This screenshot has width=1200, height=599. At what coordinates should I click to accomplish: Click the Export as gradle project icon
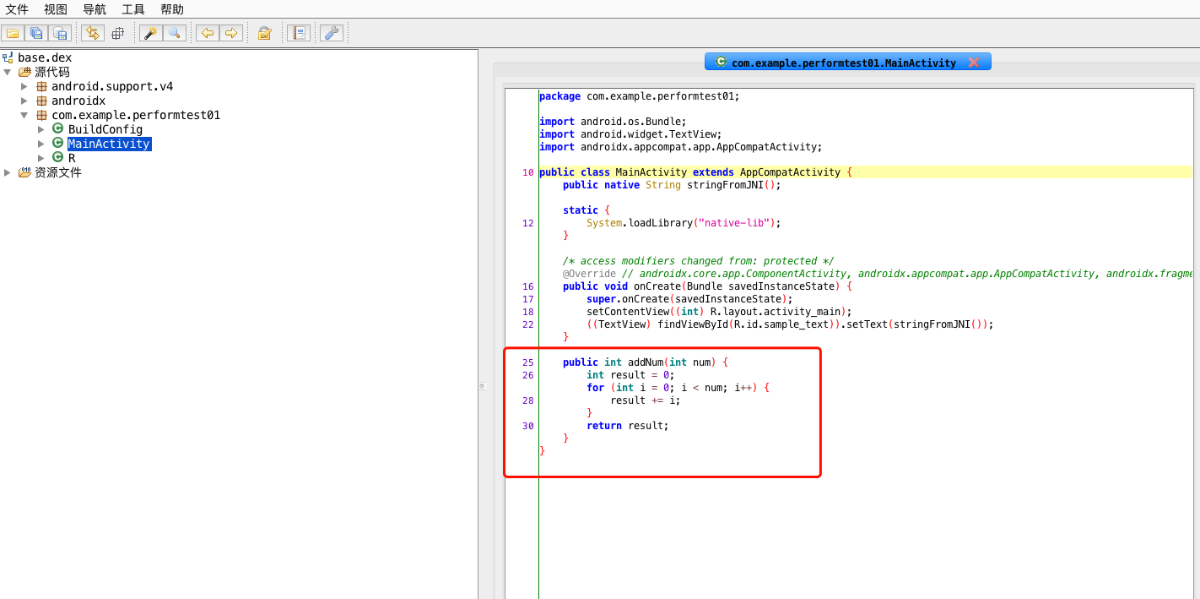tap(61, 33)
